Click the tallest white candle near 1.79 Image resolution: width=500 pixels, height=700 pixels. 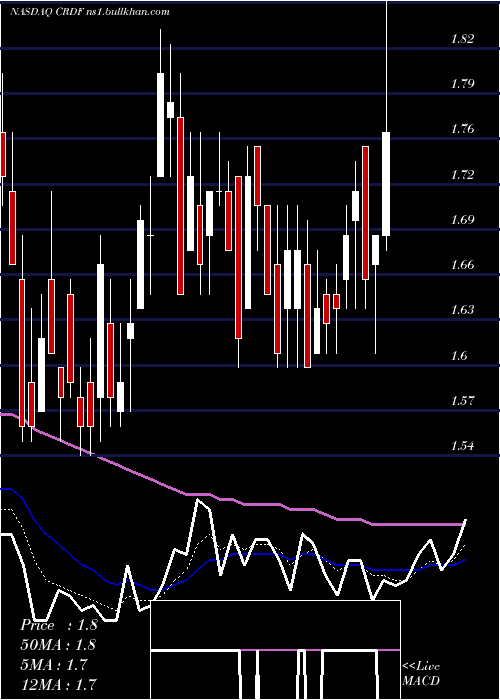point(160,125)
